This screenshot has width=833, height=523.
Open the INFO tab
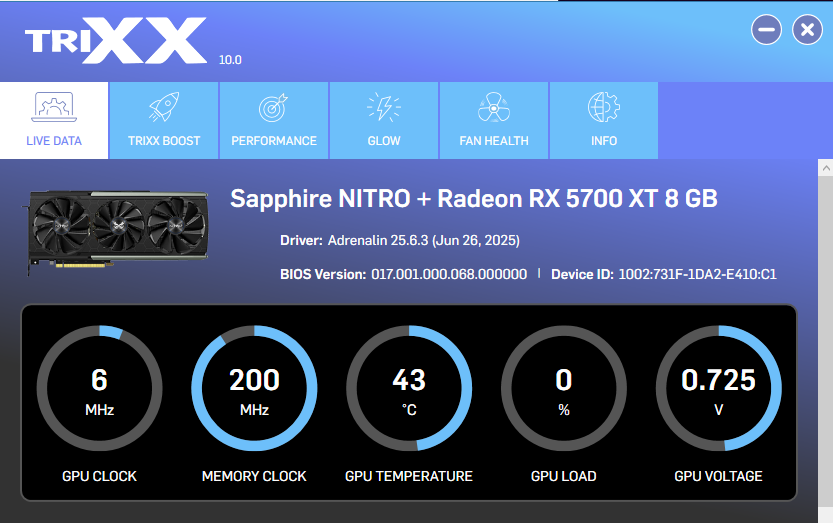(x=604, y=121)
